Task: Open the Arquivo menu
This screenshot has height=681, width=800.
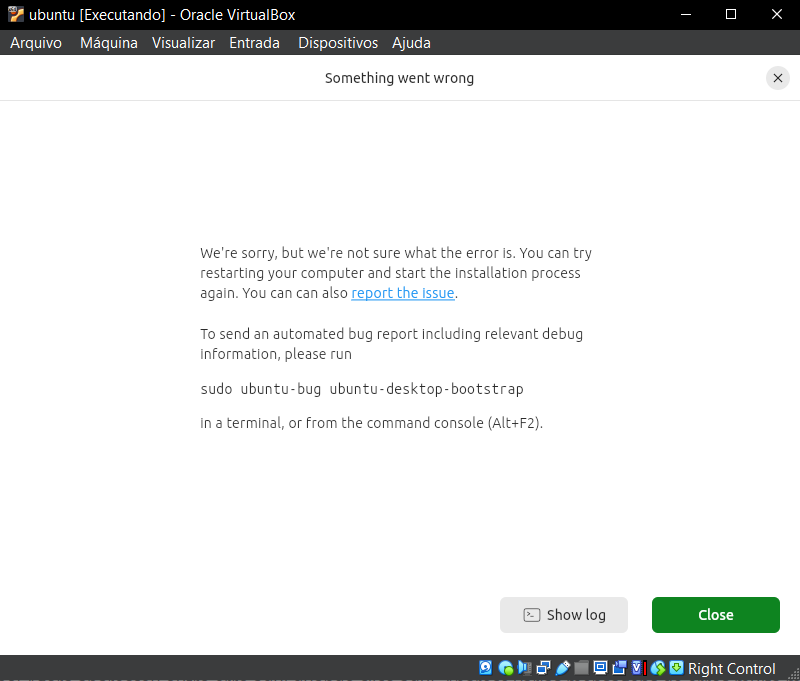Action: click(x=36, y=43)
